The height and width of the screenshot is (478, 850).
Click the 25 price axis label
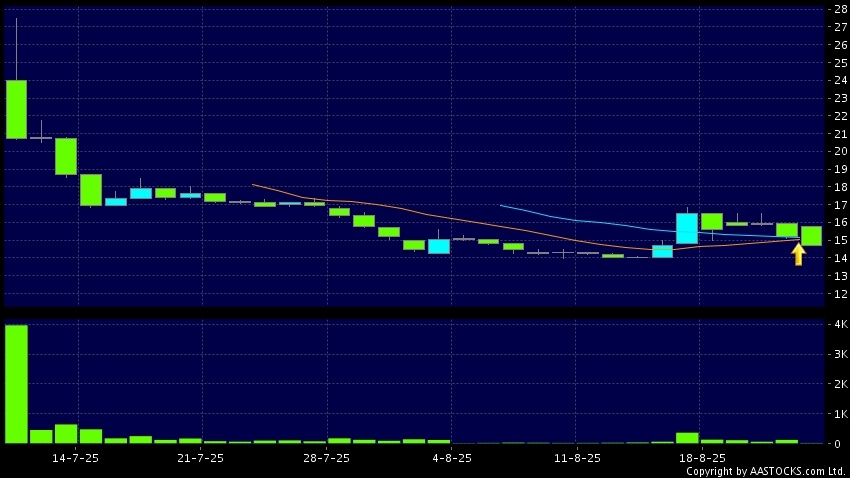pyautogui.click(x=841, y=63)
